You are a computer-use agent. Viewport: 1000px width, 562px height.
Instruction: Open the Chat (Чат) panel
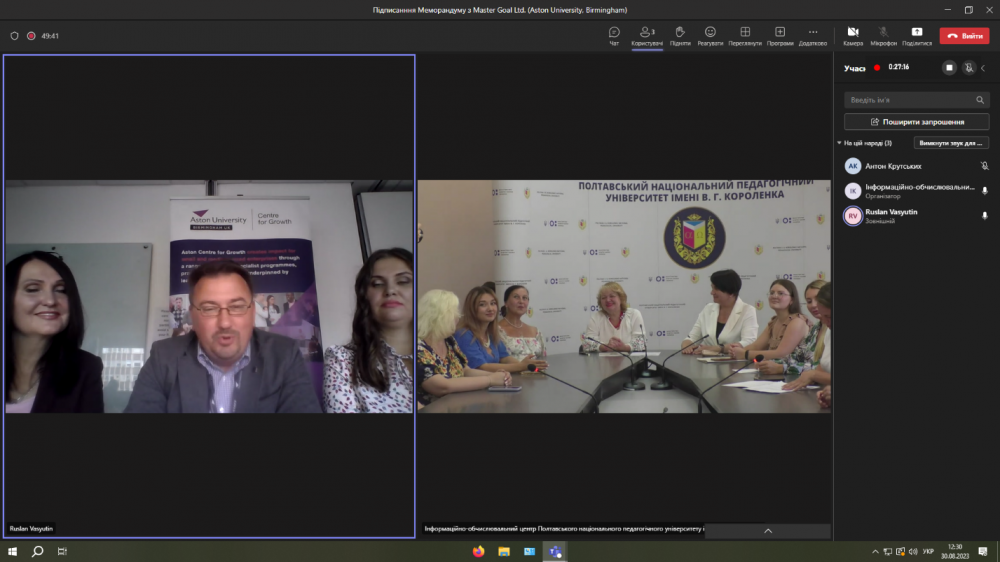pos(614,35)
